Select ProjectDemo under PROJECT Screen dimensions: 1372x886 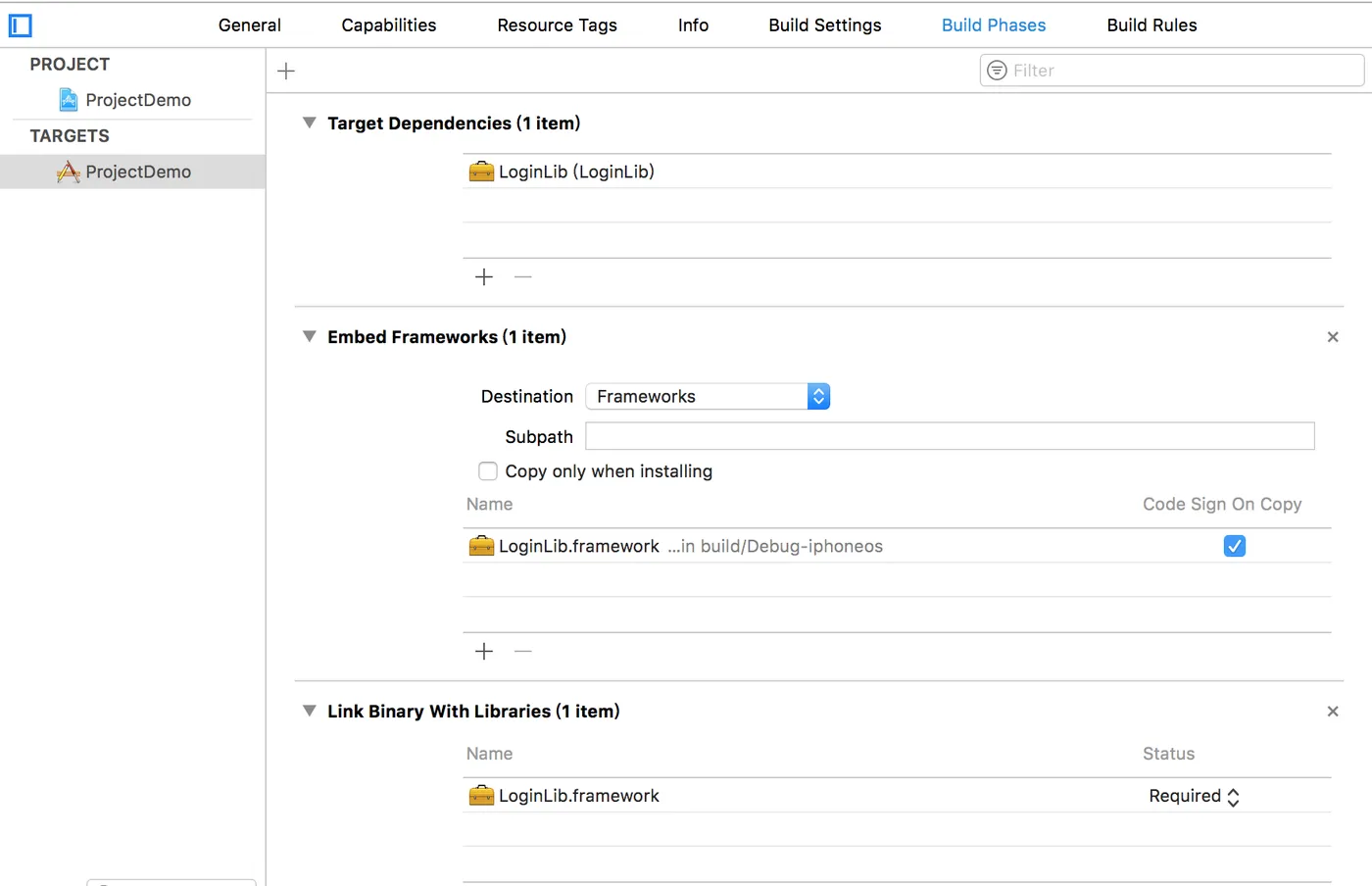coord(137,100)
